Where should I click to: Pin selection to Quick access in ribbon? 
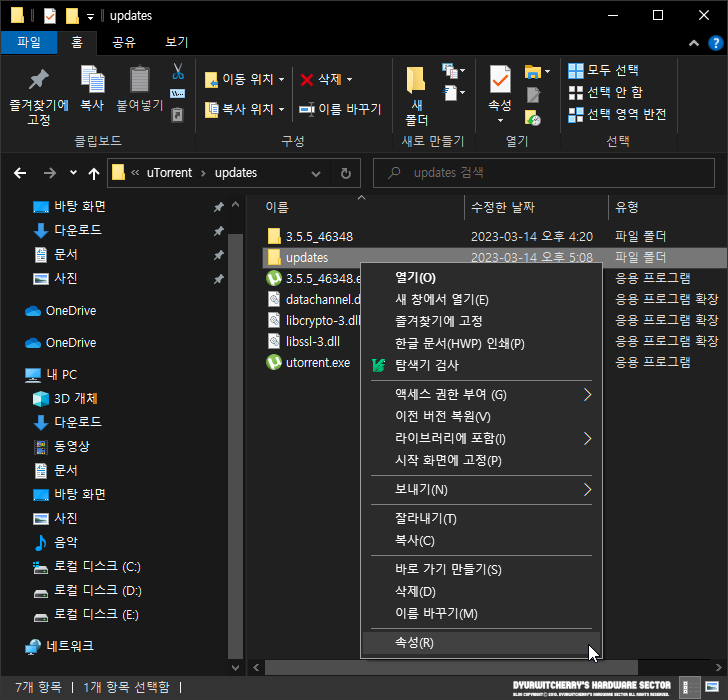coord(39,96)
